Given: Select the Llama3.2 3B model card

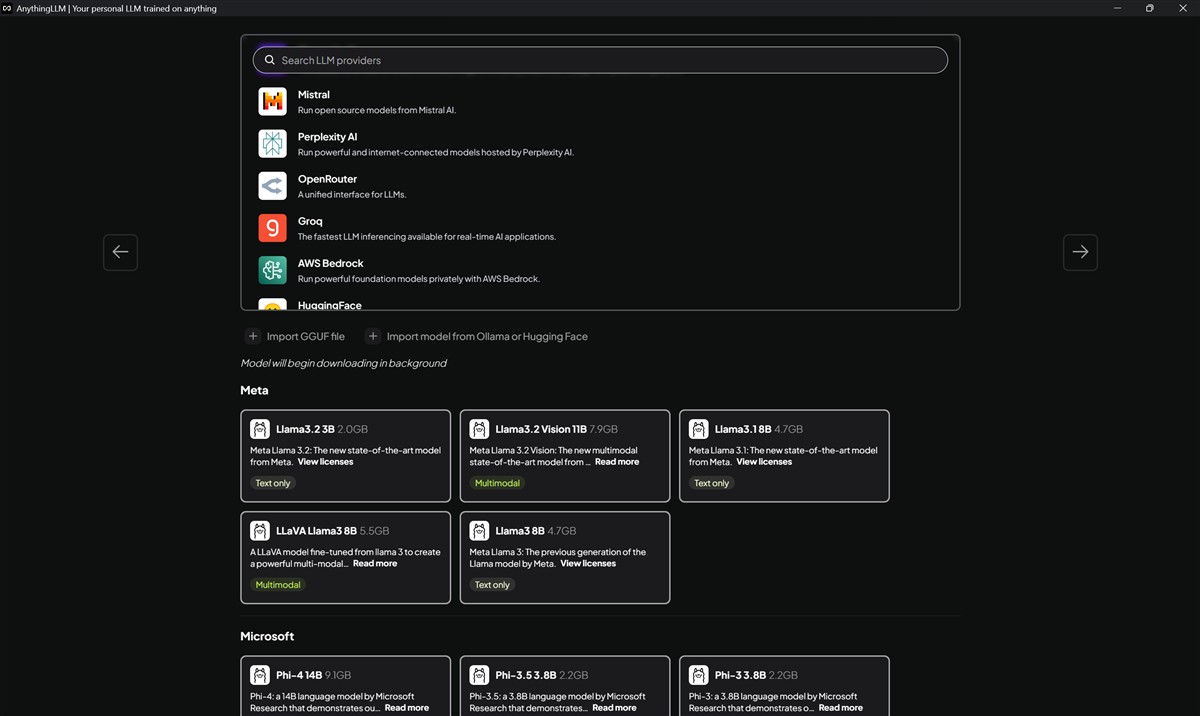Looking at the screenshot, I should (x=345, y=455).
